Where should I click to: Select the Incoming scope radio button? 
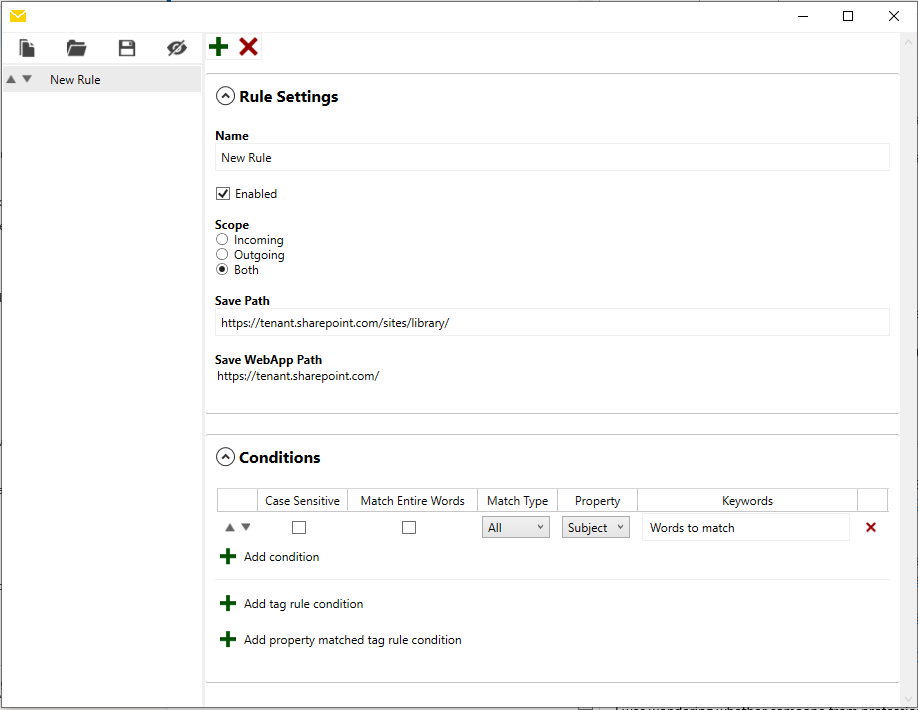coord(222,239)
